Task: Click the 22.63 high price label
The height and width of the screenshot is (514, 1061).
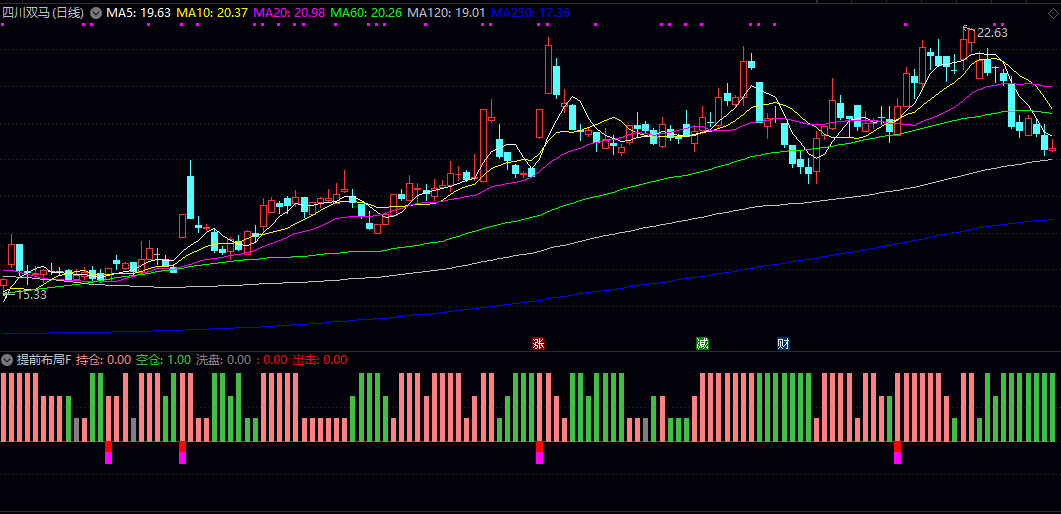Action: click(x=992, y=32)
